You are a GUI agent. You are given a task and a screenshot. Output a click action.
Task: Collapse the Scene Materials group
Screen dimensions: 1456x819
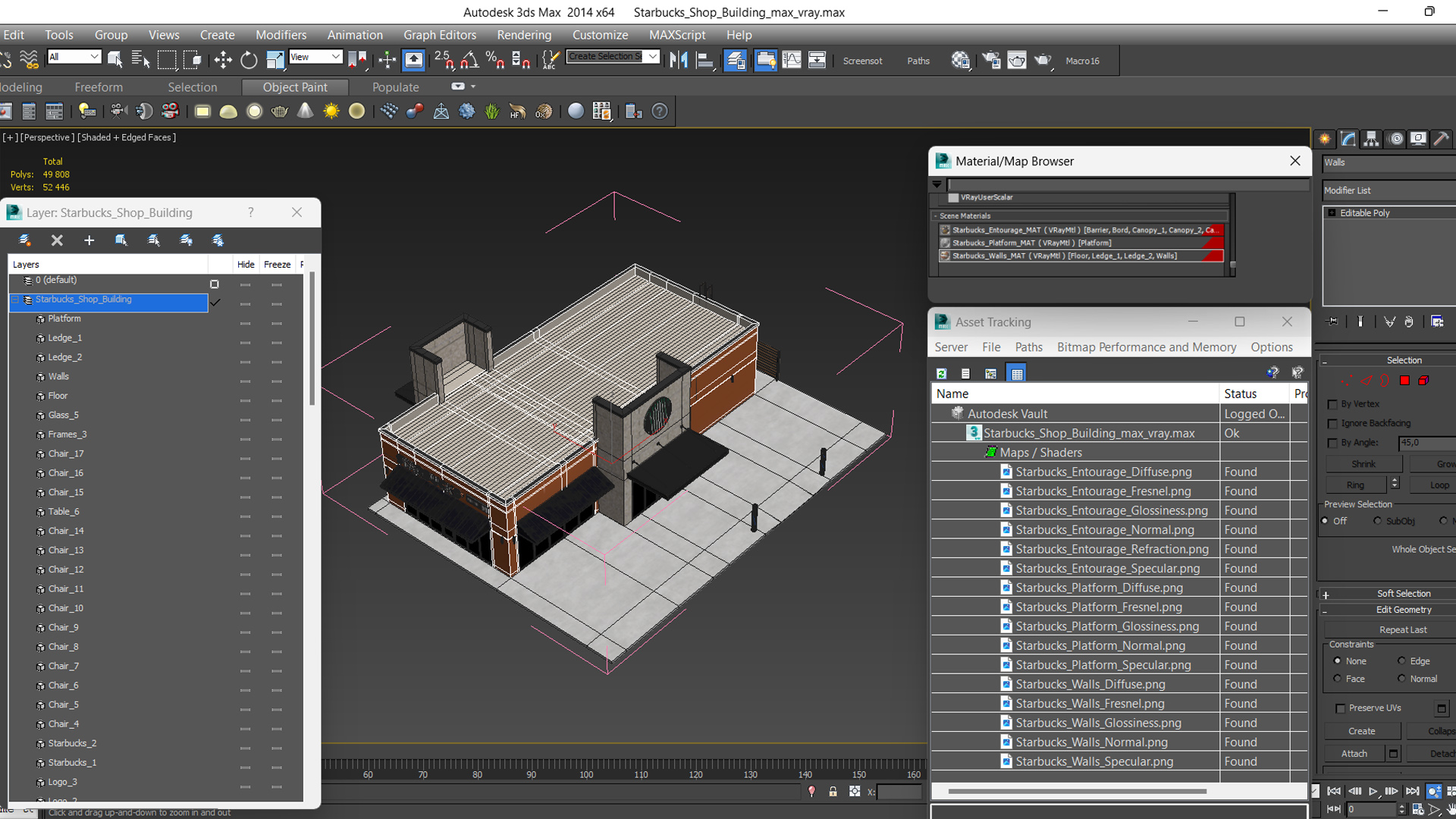point(936,216)
